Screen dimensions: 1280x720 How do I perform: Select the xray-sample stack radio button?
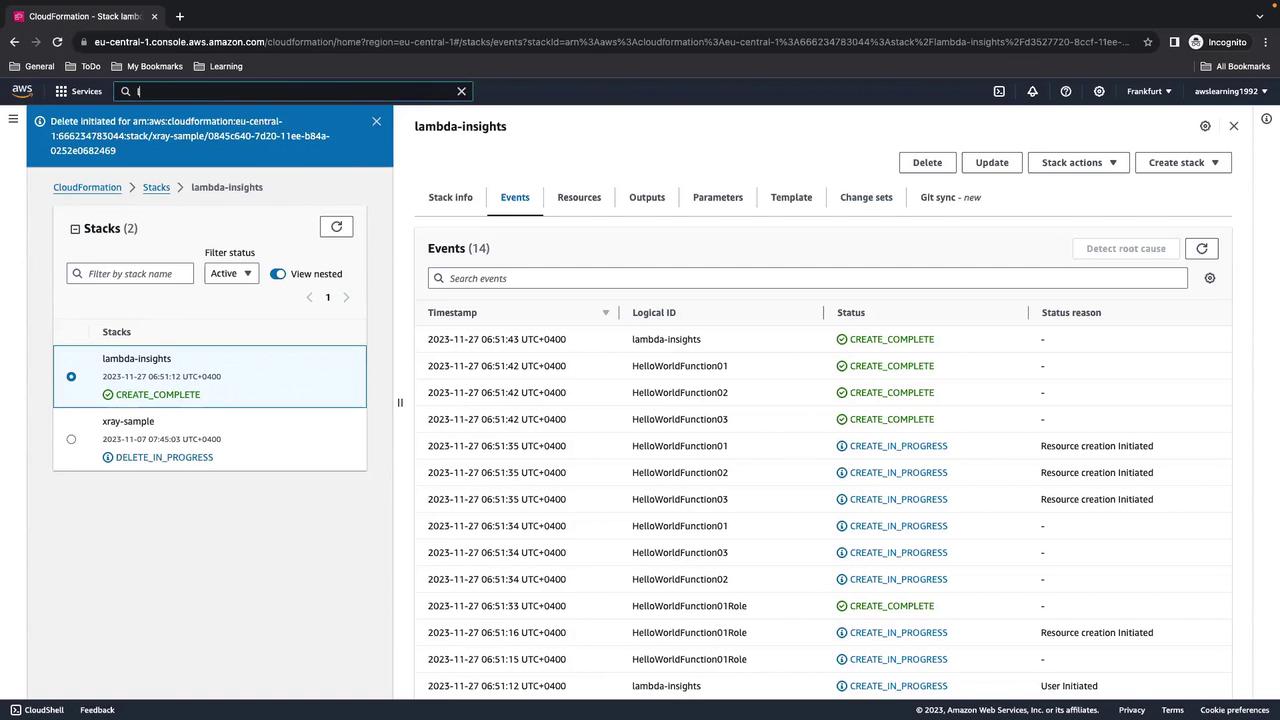pyautogui.click(x=71, y=439)
